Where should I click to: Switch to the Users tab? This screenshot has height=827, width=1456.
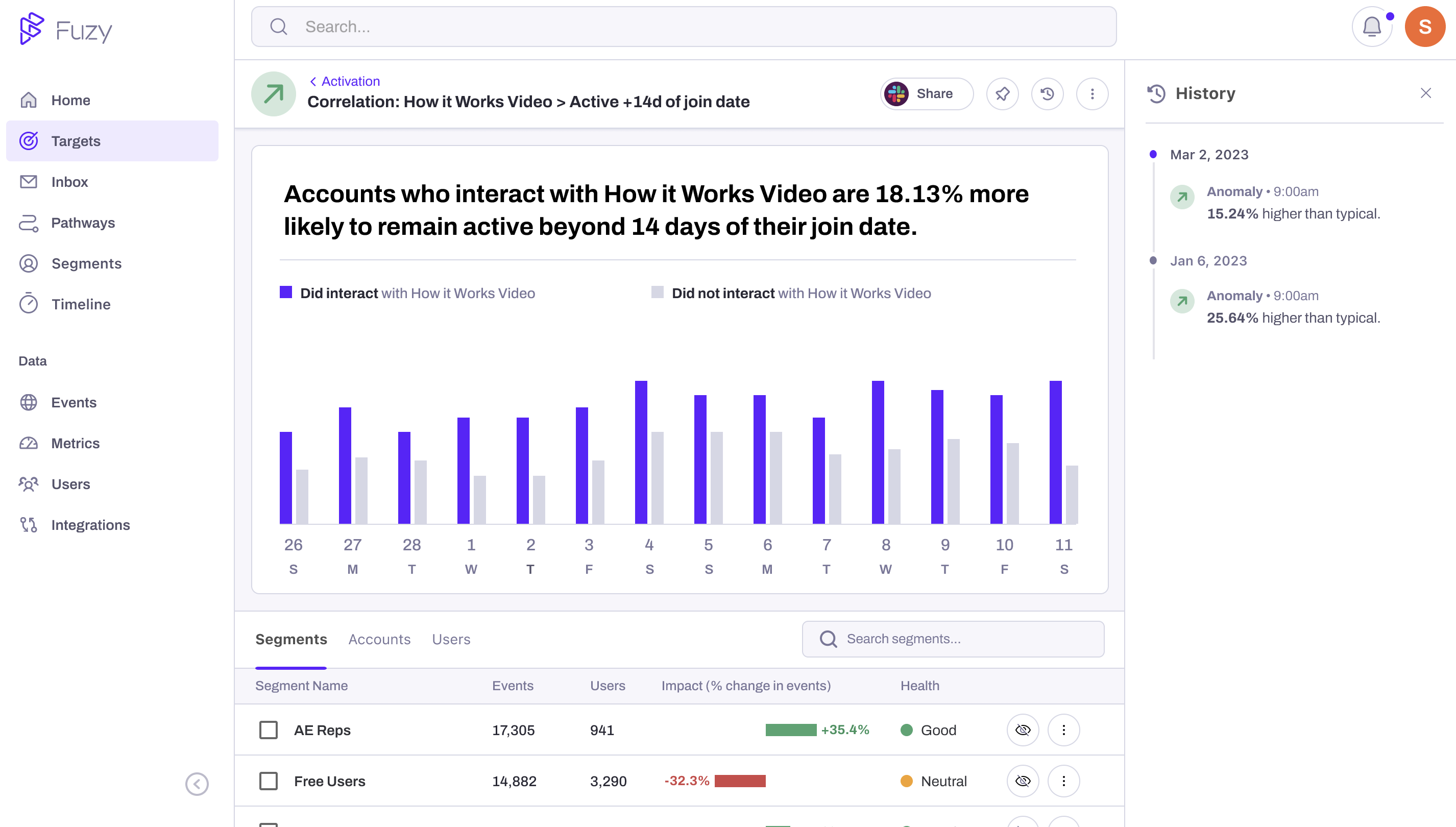coord(451,640)
